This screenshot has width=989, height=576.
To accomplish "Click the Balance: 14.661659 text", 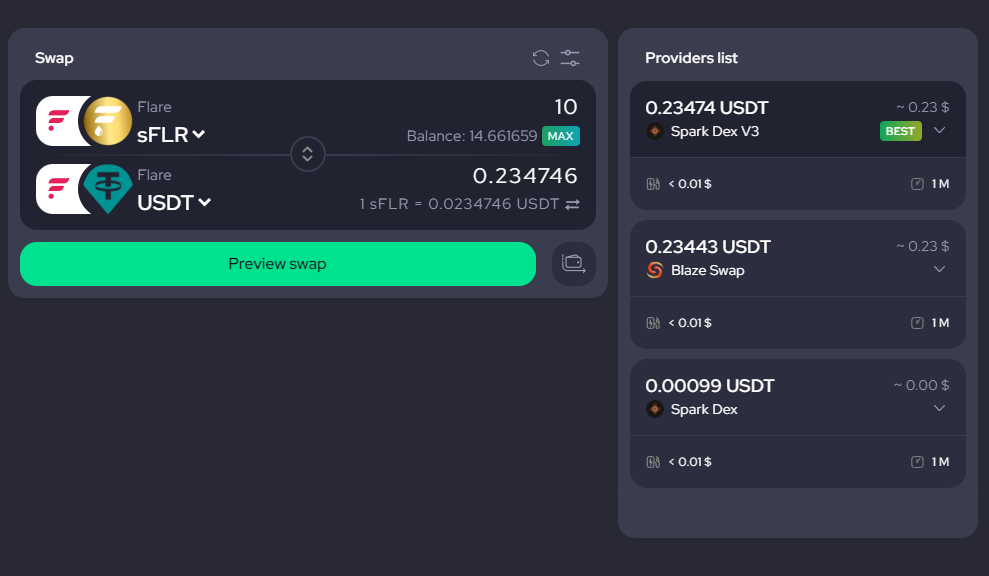I will [x=472, y=136].
